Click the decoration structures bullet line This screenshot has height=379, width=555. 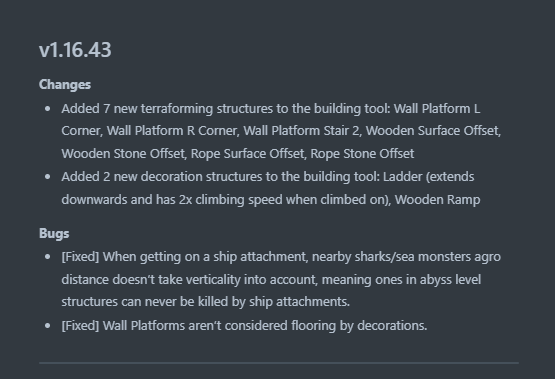(271, 188)
